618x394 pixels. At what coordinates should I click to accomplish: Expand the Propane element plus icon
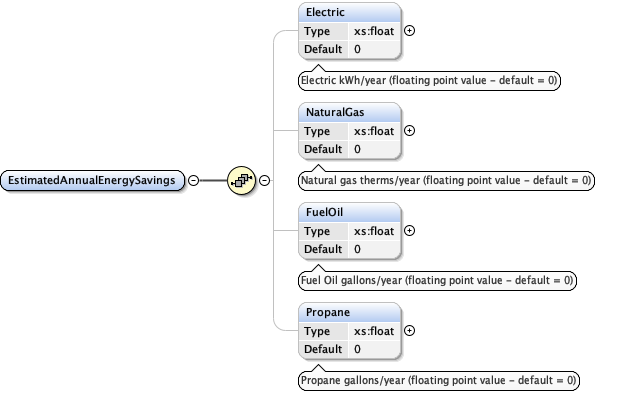[410, 331]
